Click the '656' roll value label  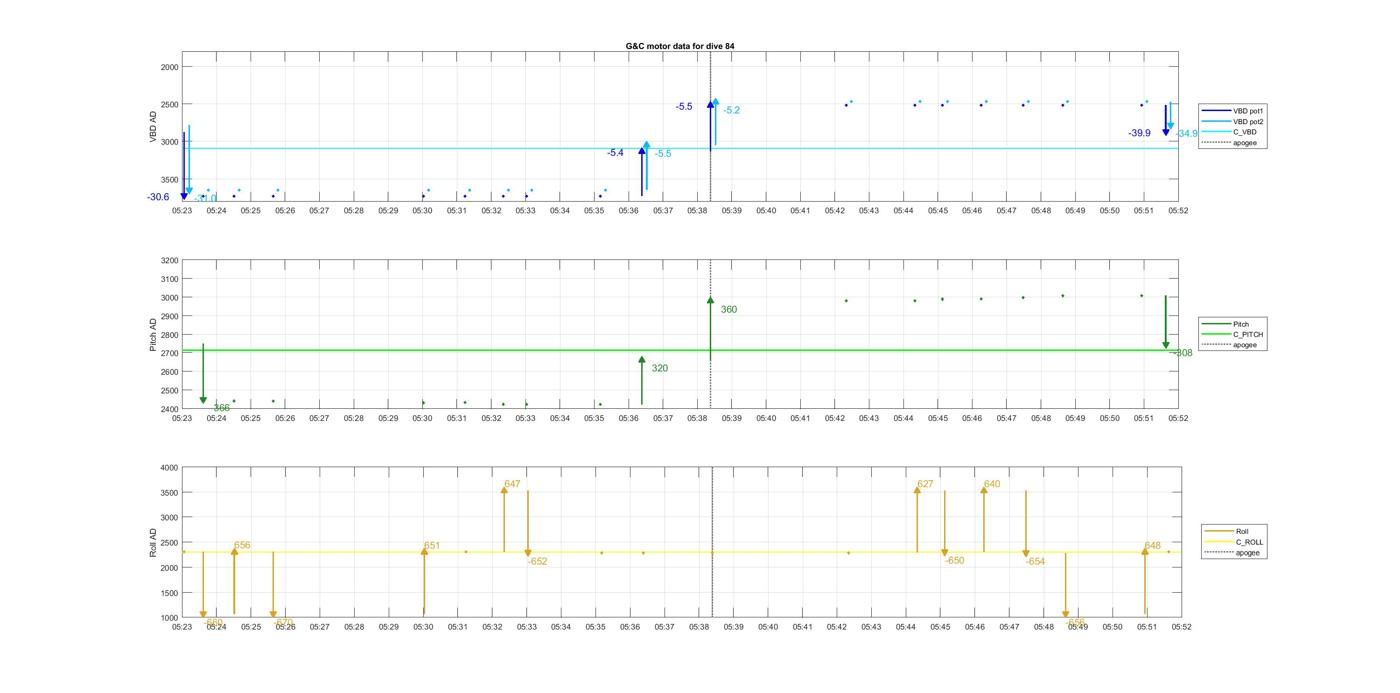point(242,546)
